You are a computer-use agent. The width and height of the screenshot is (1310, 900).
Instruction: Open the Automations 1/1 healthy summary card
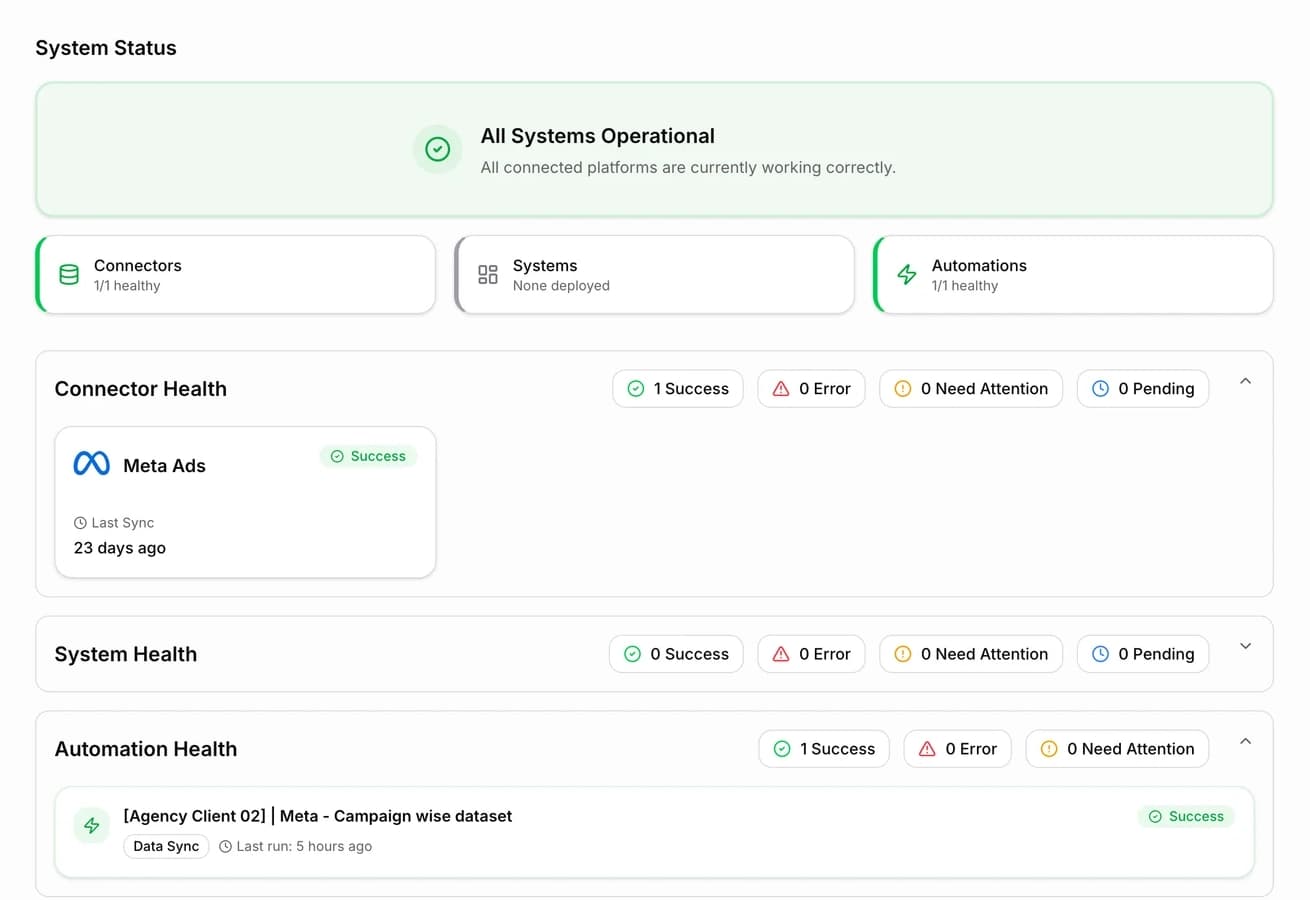point(1074,275)
